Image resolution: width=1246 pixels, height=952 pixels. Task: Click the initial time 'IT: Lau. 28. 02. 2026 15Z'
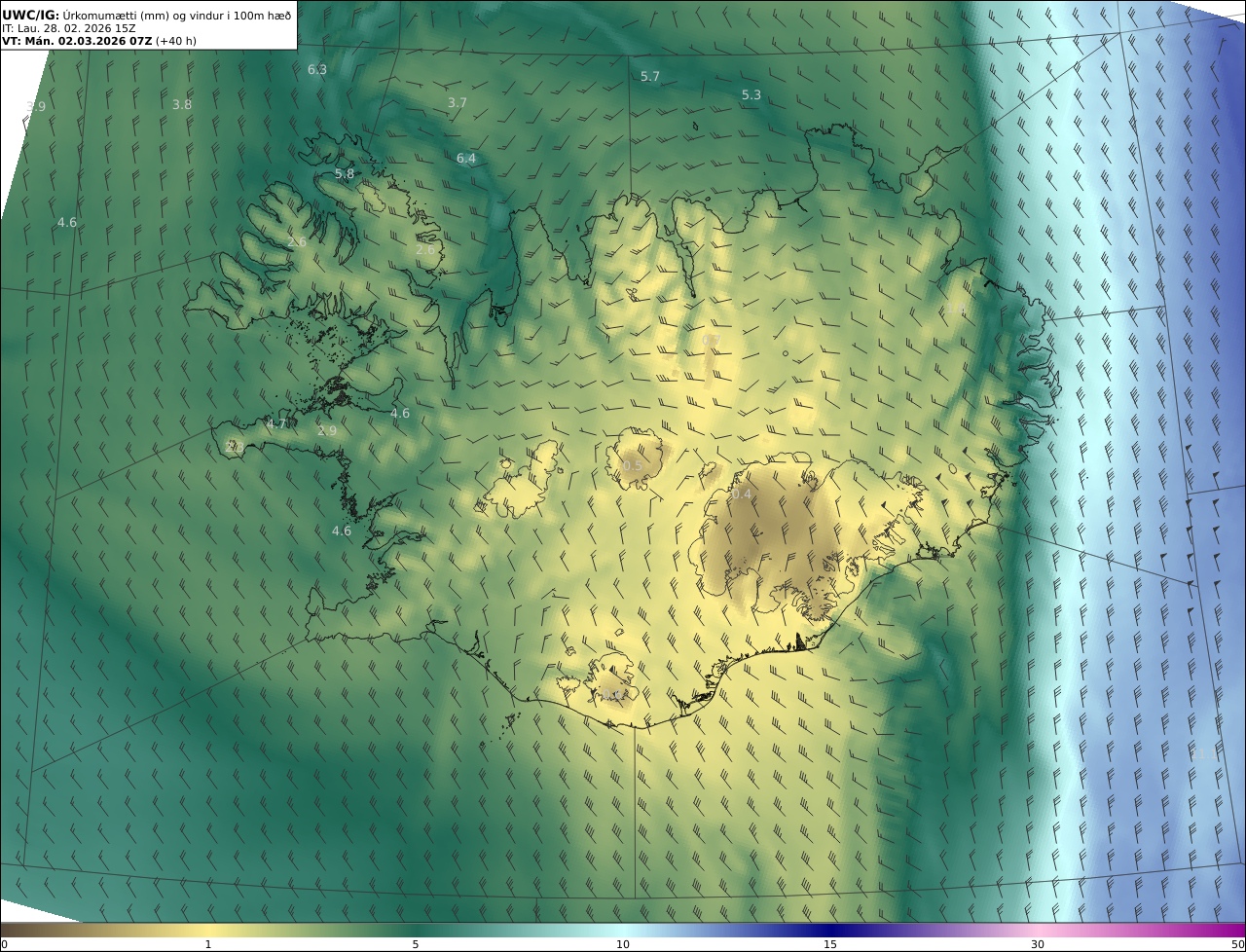pos(68,28)
